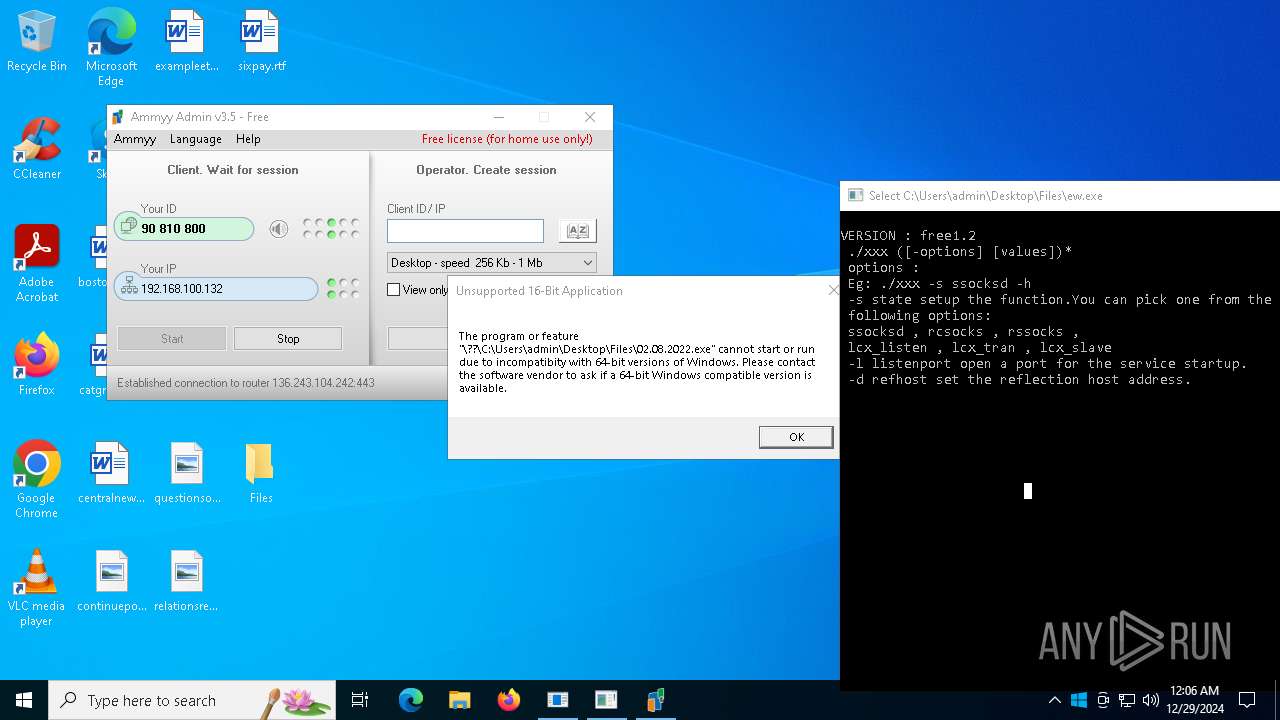Open the centralnew Word document
The image size is (1280, 720).
click(x=111, y=473)
